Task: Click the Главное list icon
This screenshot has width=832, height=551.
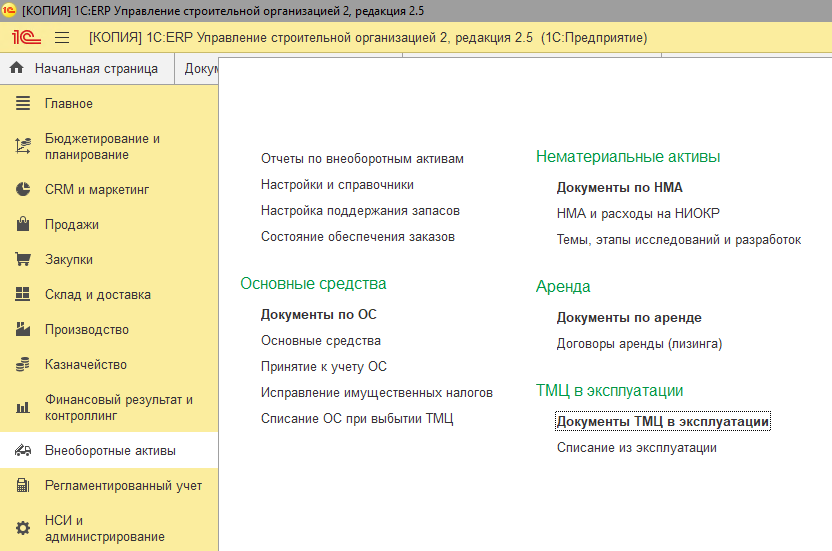Action: click(23, 104)
